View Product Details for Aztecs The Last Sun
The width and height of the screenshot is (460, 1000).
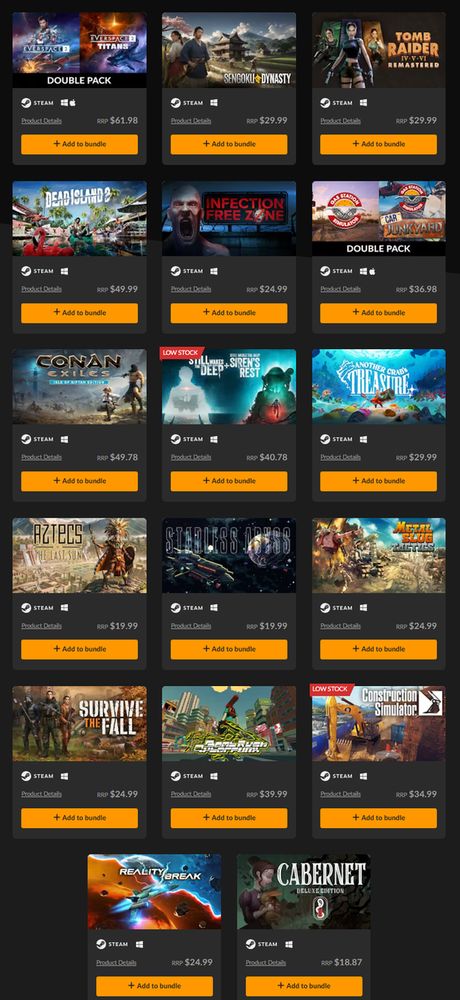(x=41, y=626)
